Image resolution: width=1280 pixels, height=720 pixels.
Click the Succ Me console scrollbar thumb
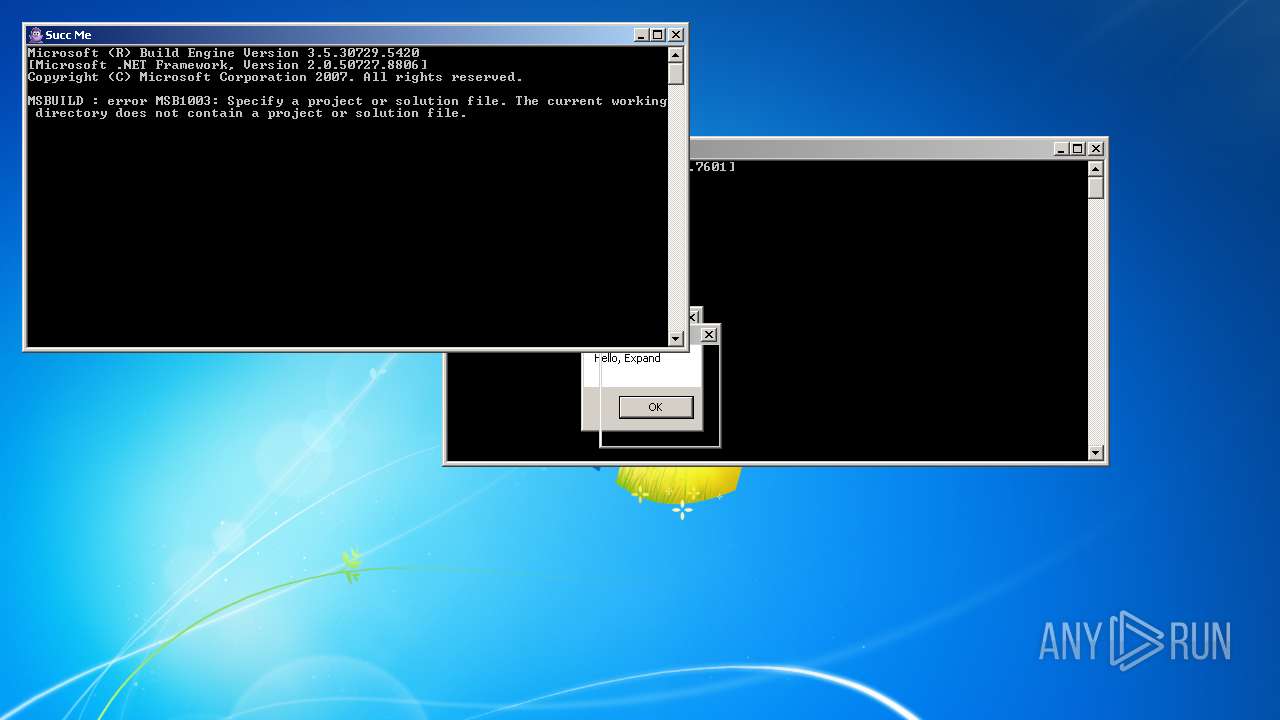click(675, 74)
